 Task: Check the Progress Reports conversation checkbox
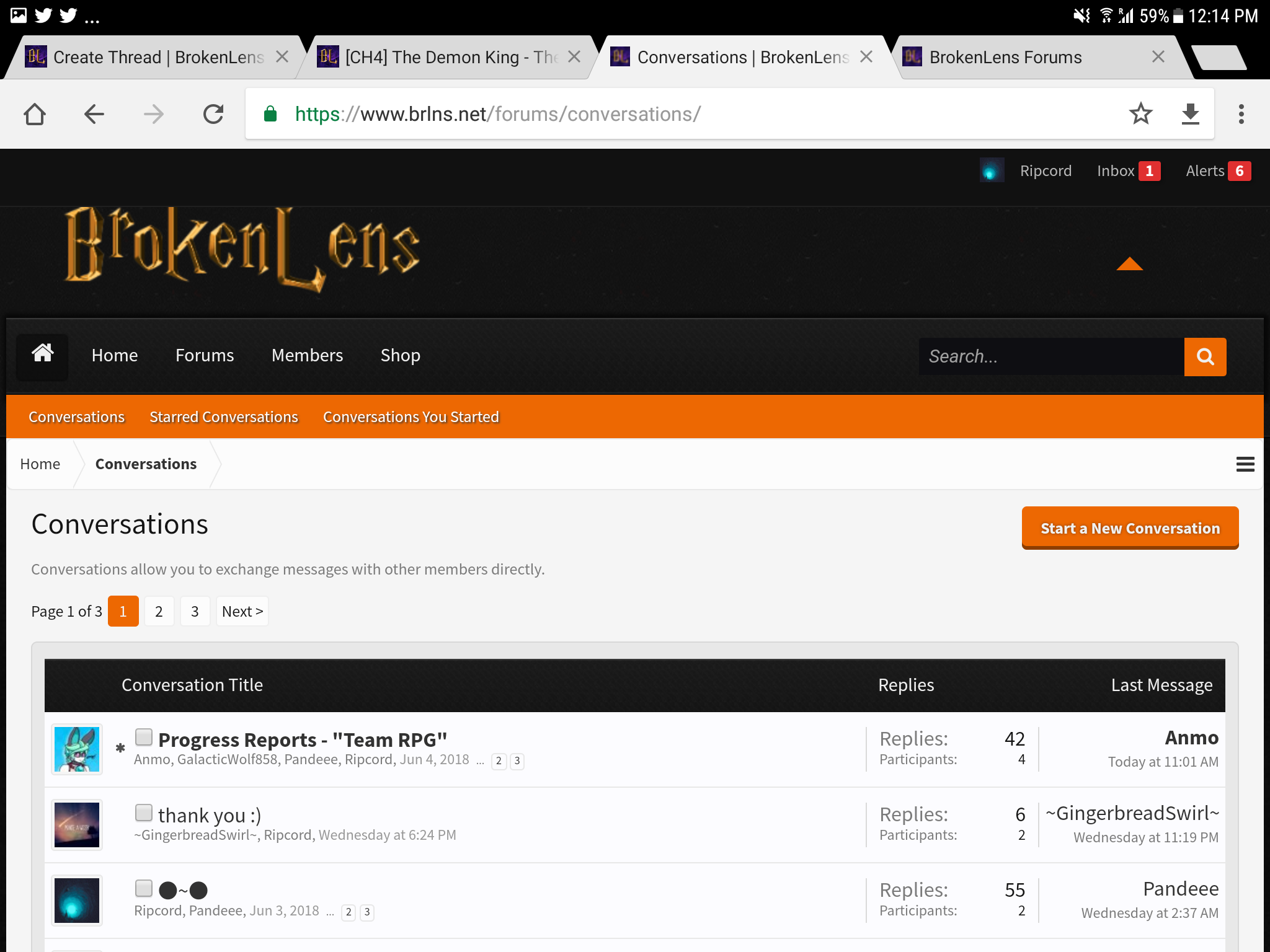point(144,737)
